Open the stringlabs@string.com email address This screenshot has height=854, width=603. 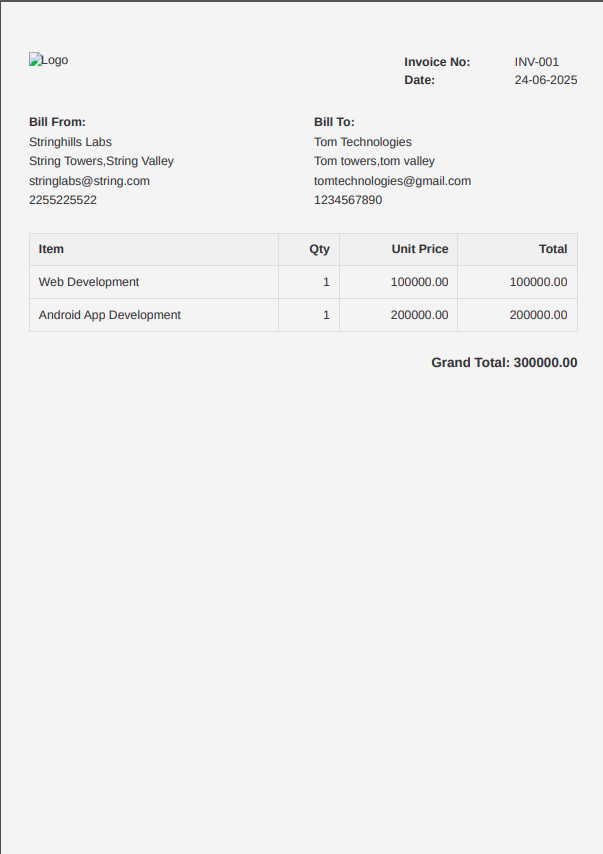89,181
